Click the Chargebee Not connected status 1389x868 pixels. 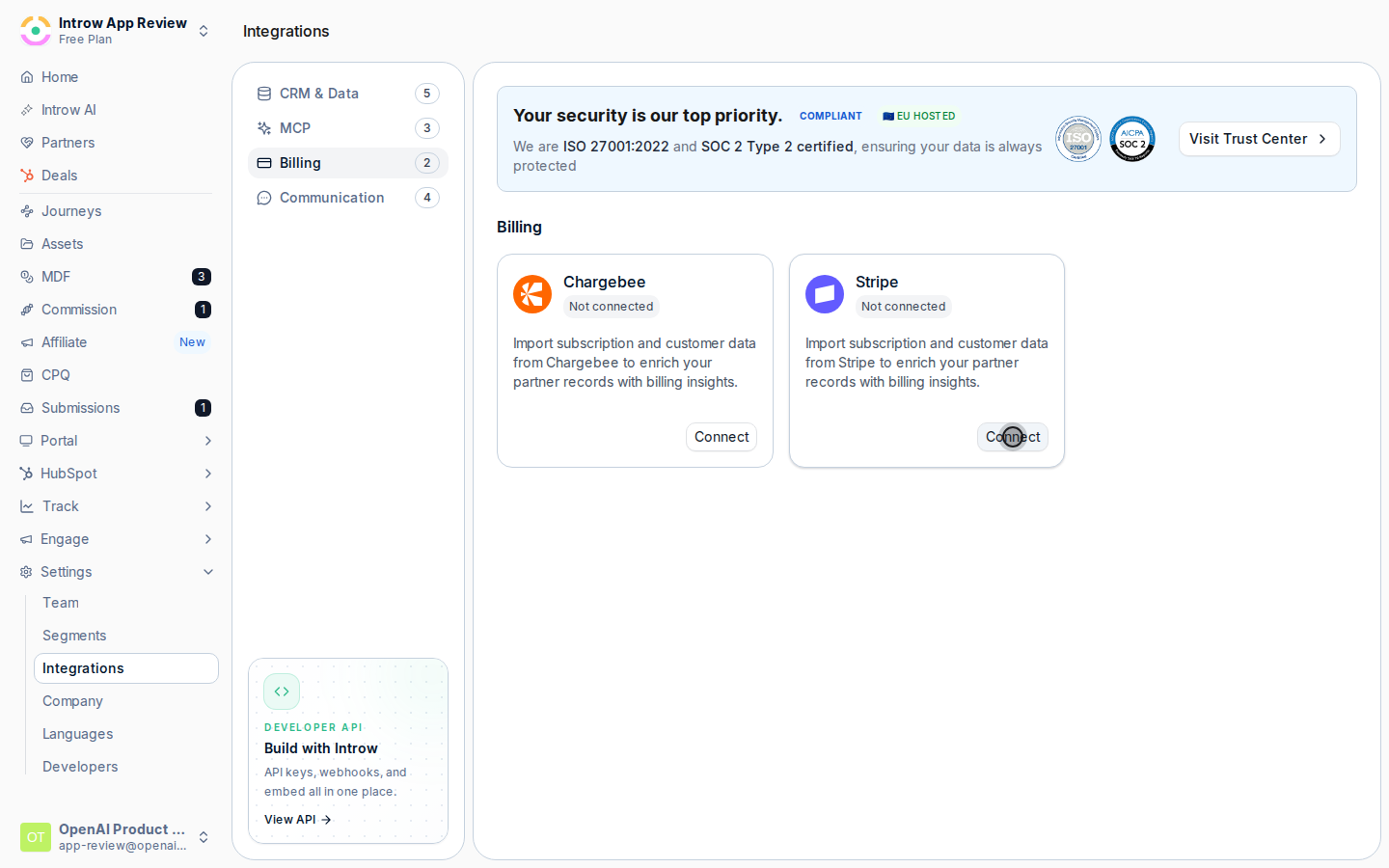pyautogui.click(x=612, y=307)
